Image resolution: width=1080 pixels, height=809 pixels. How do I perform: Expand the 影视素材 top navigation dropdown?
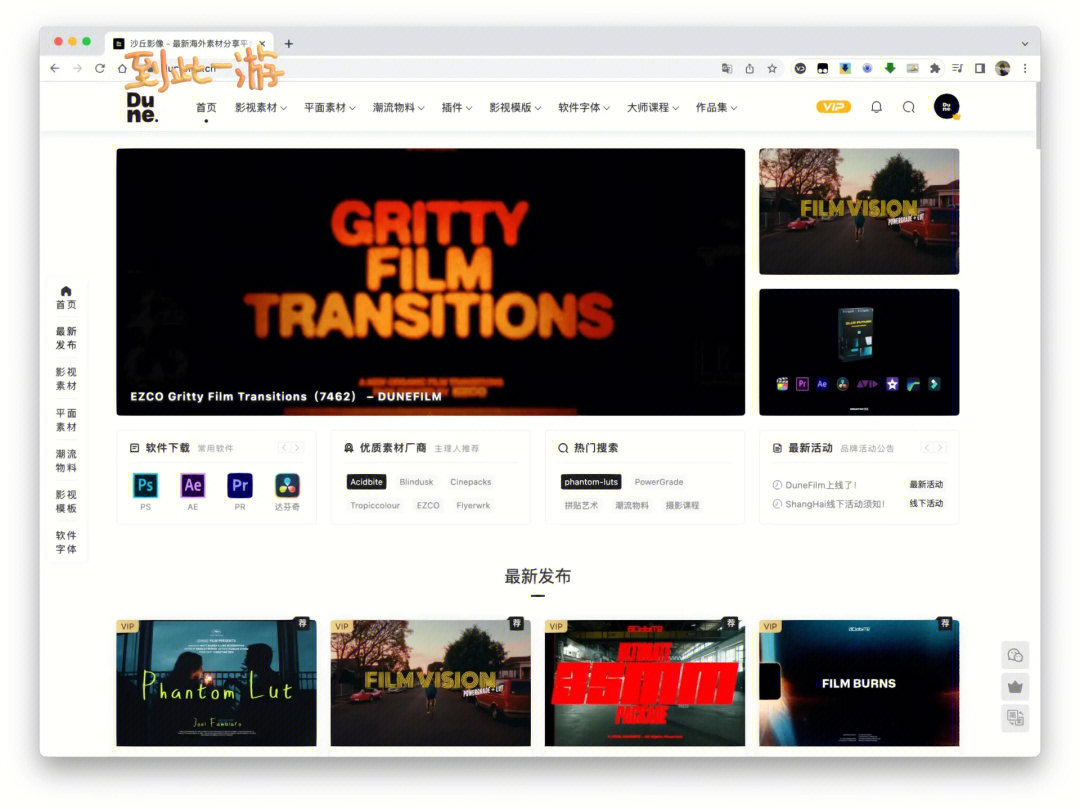pyautogui.click(x=261, y=107)
